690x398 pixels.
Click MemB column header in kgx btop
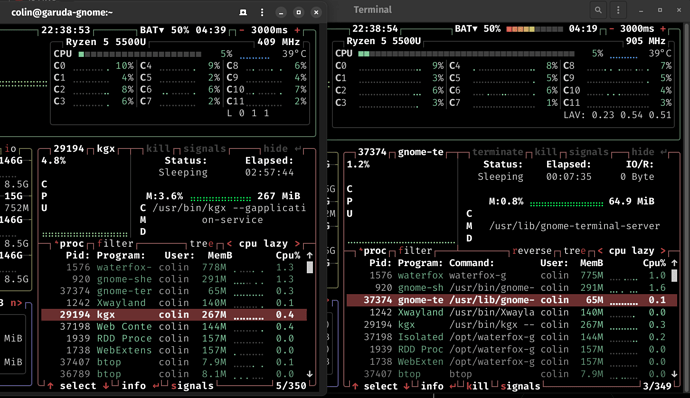pos(220,256)
